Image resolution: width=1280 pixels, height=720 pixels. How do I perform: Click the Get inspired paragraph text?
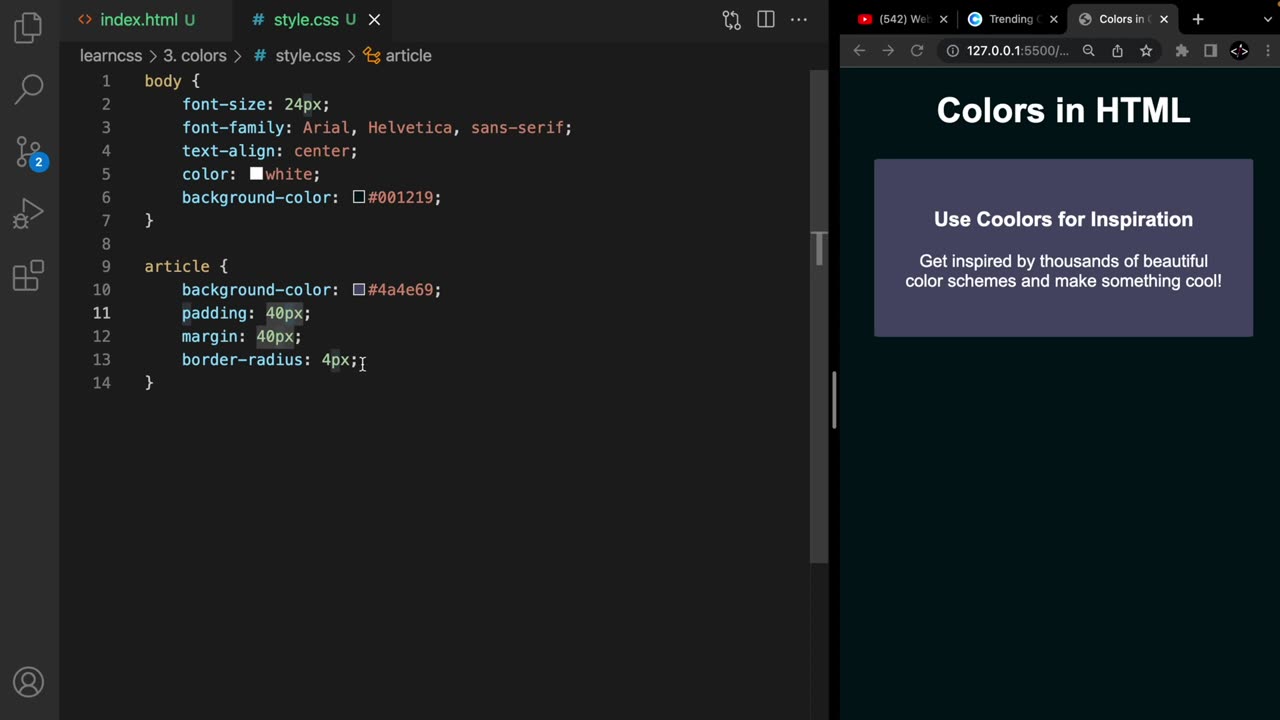pyautogui.click(x=1063, y=271)
